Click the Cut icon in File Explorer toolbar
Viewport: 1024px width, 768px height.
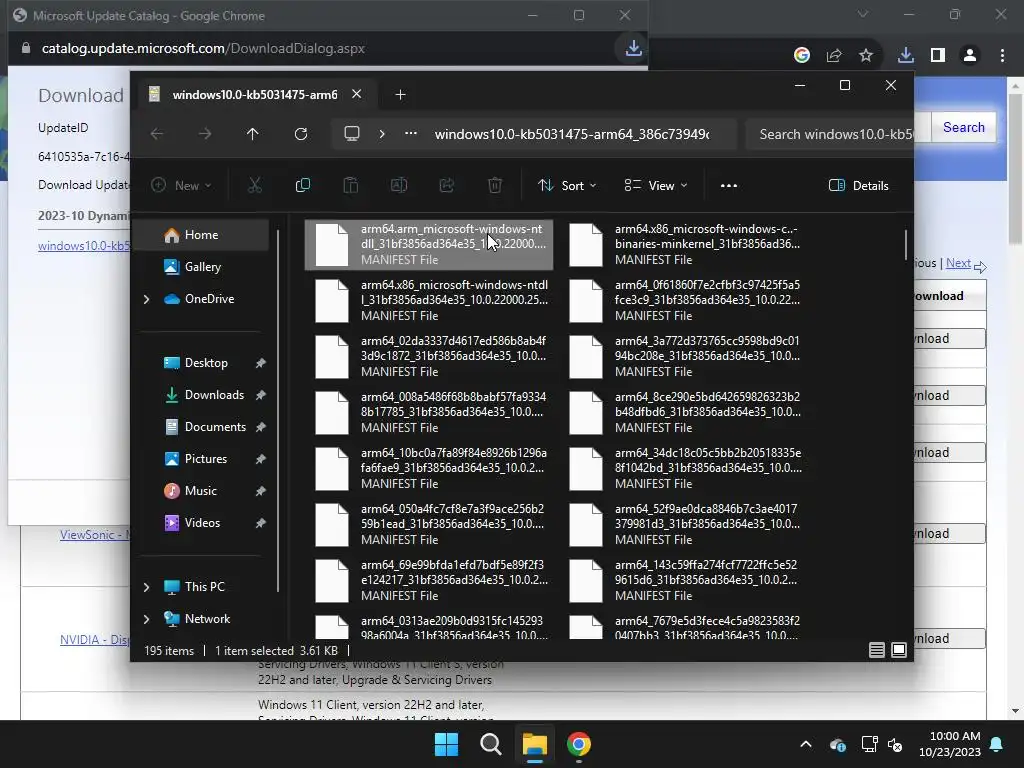(255, 185)
